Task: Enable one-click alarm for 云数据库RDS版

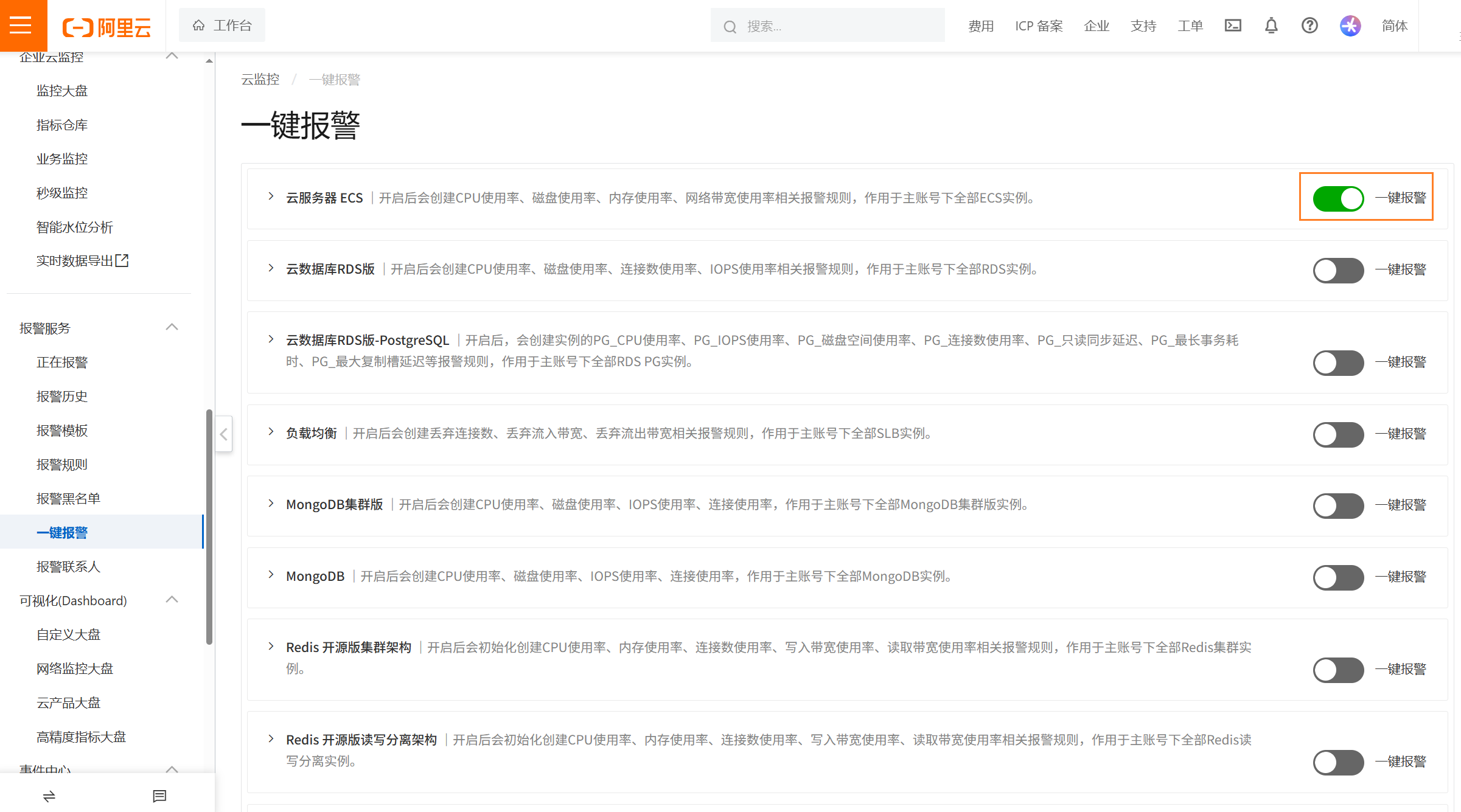Action: pos(1337,271)
